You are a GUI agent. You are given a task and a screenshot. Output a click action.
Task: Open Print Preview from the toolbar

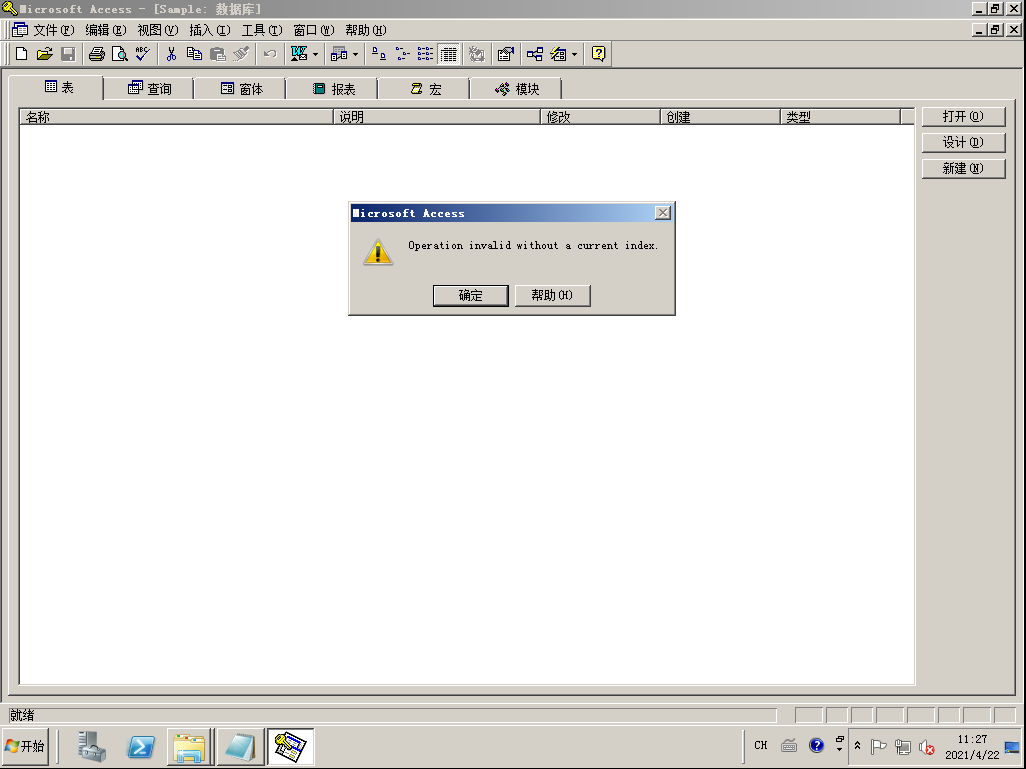tap(119, 54)
